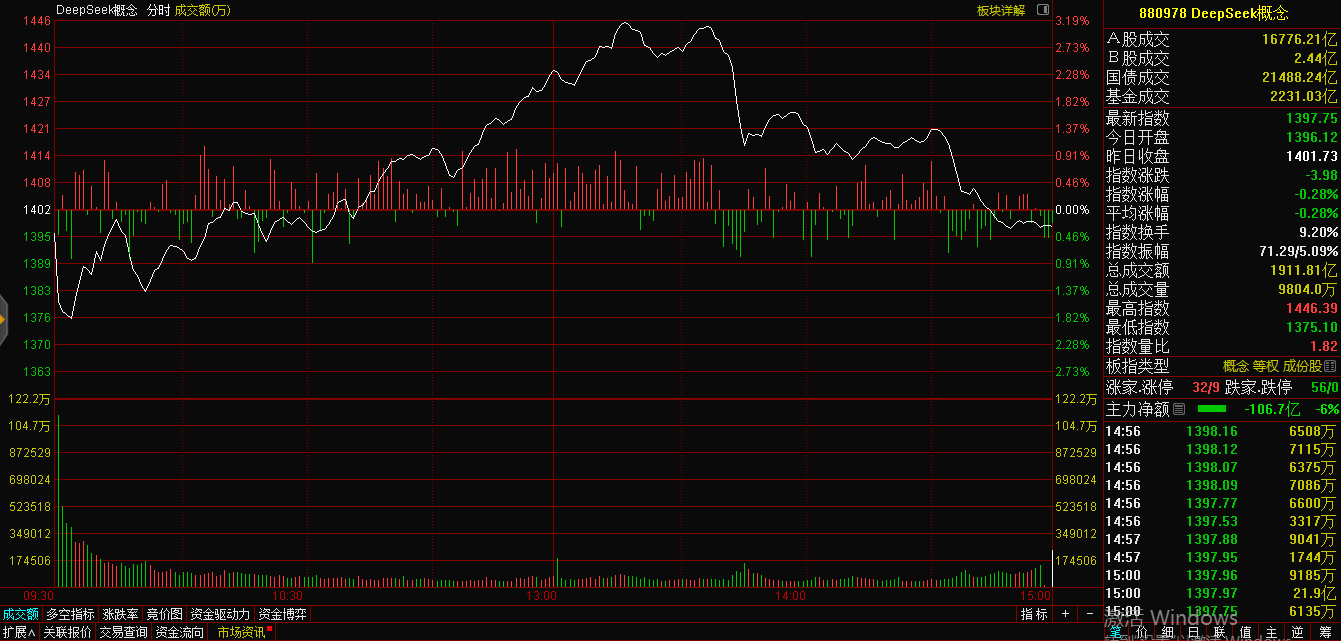Click the 3.19% right axis label
Screen dimensions: 1341x641
[1072, 21]
